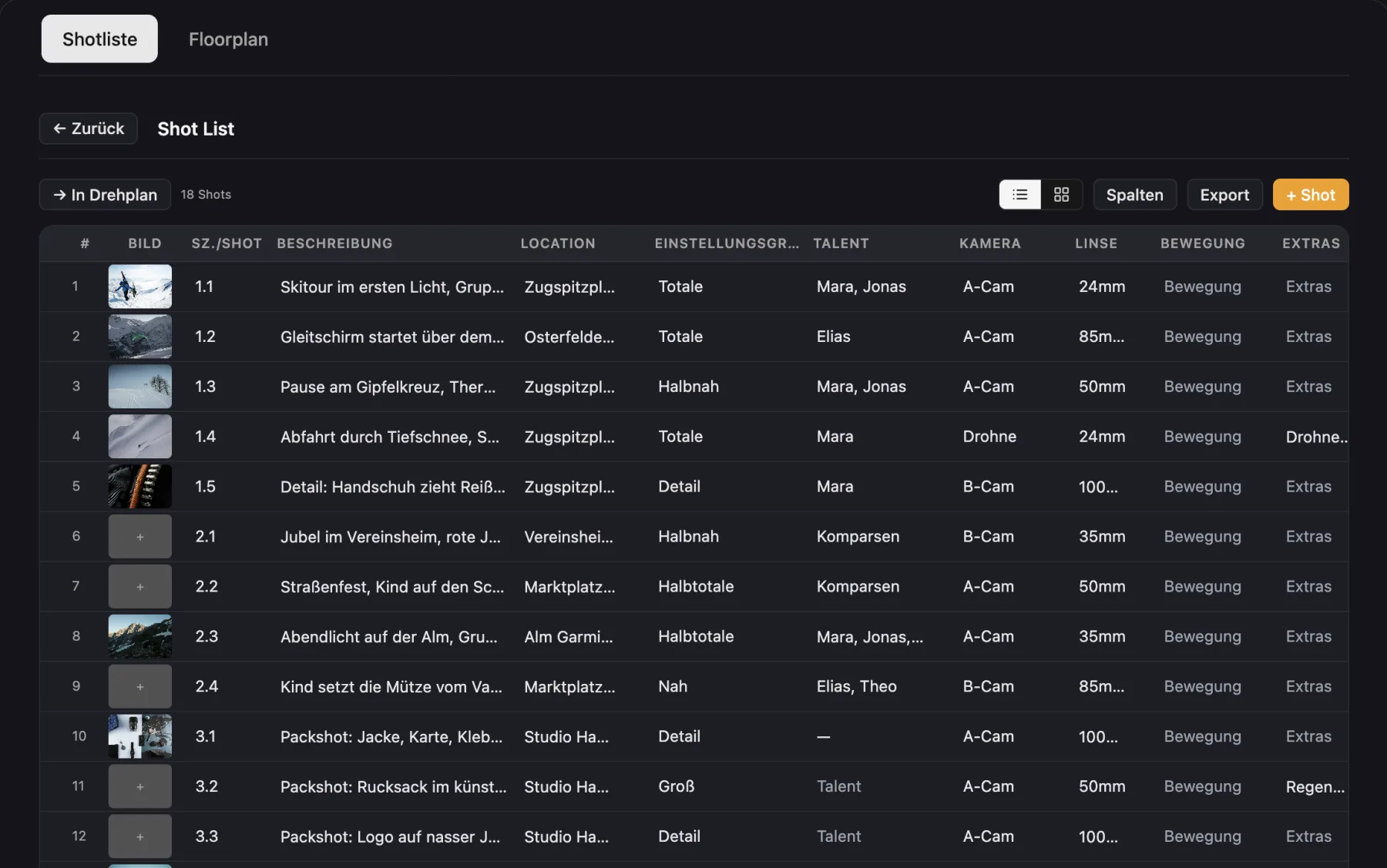Open skier thumbnail of shot 1.1
1387x868 pixels.
coord(140,287)
